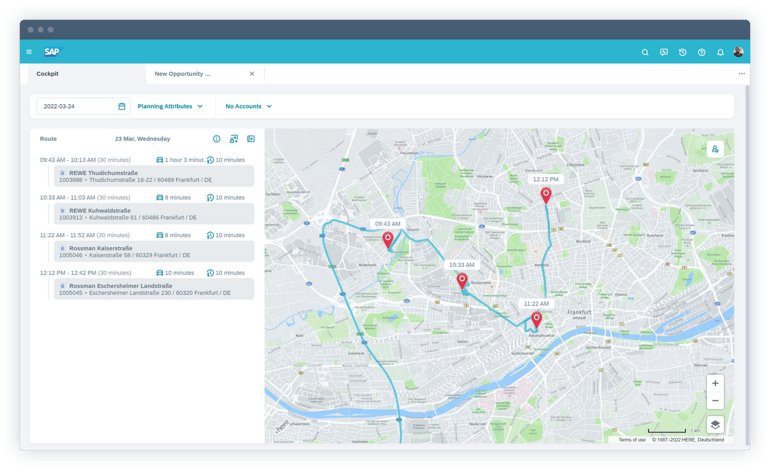This screenshot has width=770, height=470.
Task: Click the 09:43 AM map label
Action: point(387,223)
